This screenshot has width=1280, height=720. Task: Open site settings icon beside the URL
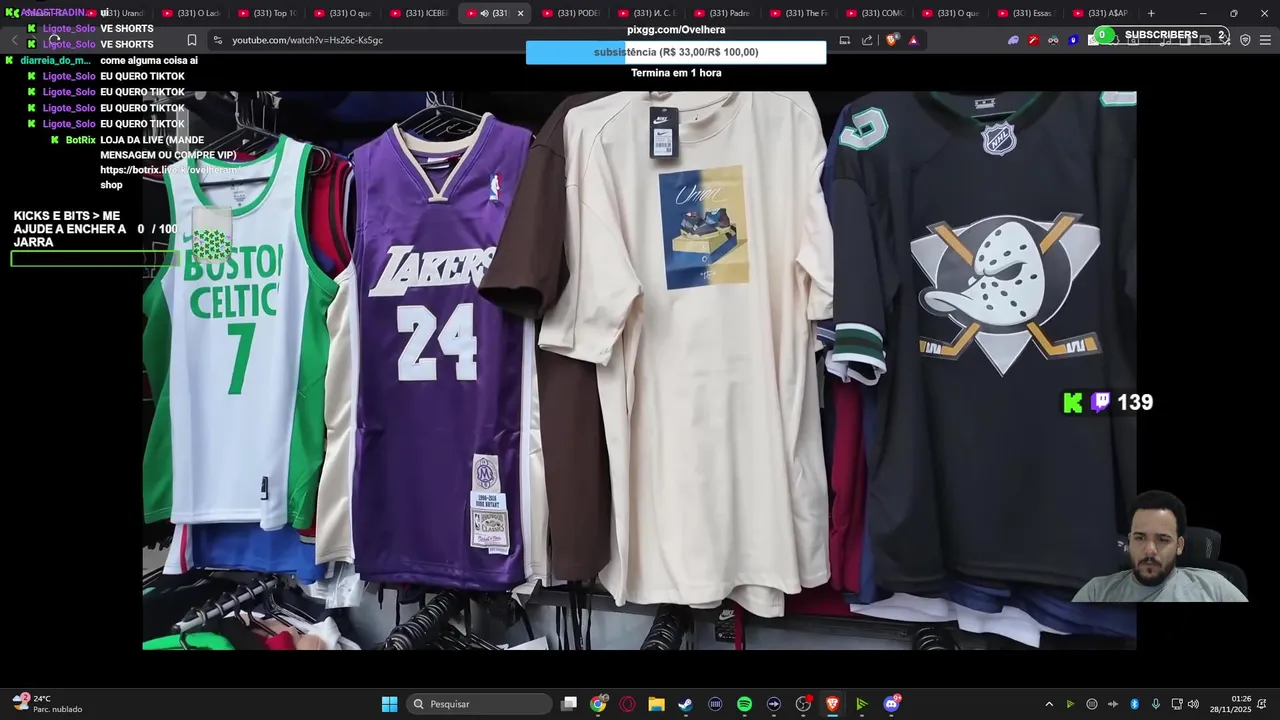coord(217,40)
